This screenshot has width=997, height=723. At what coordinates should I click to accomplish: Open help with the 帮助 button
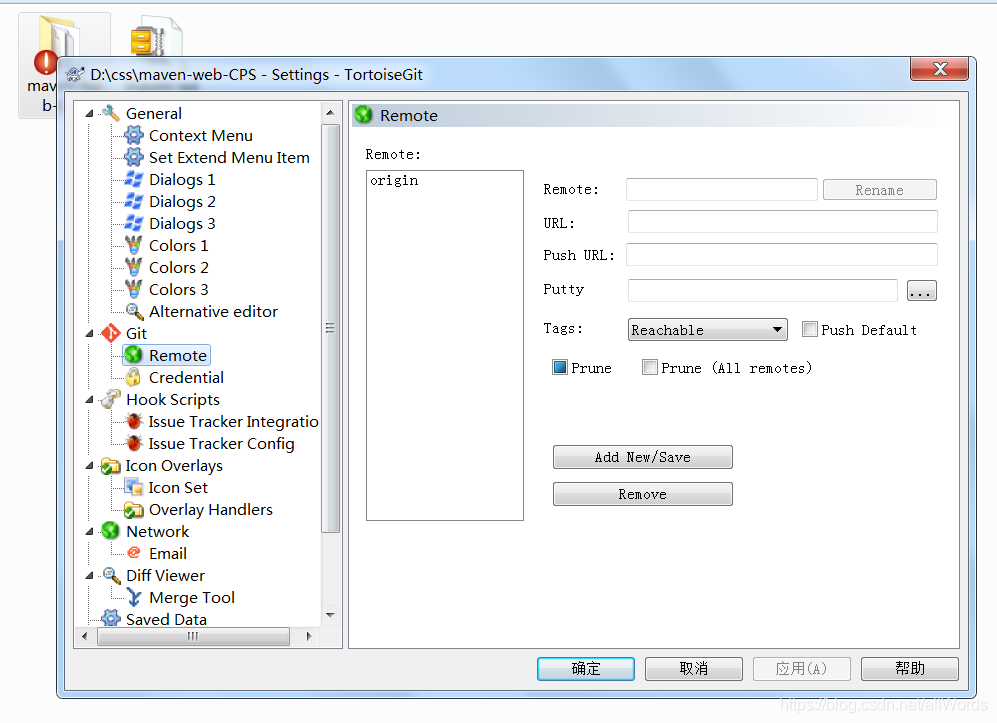pos(910,668)
